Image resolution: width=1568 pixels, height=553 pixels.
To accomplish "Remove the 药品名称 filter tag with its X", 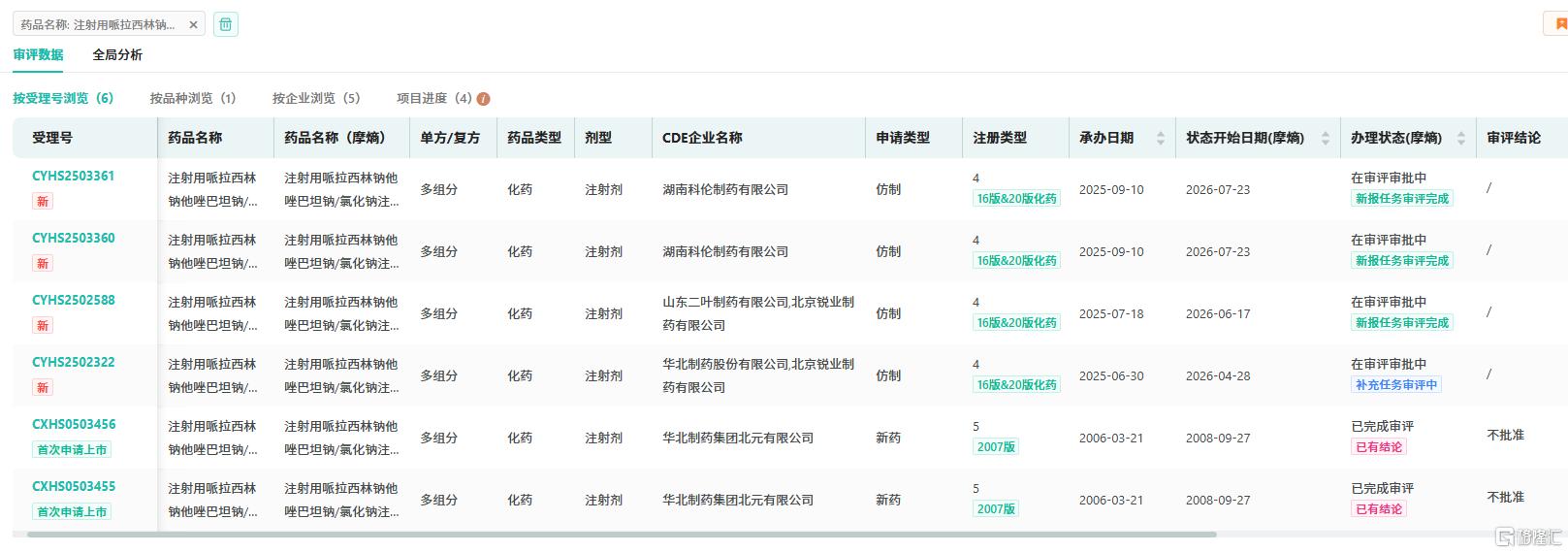I will pyautogui.click(x=193, y=25).
